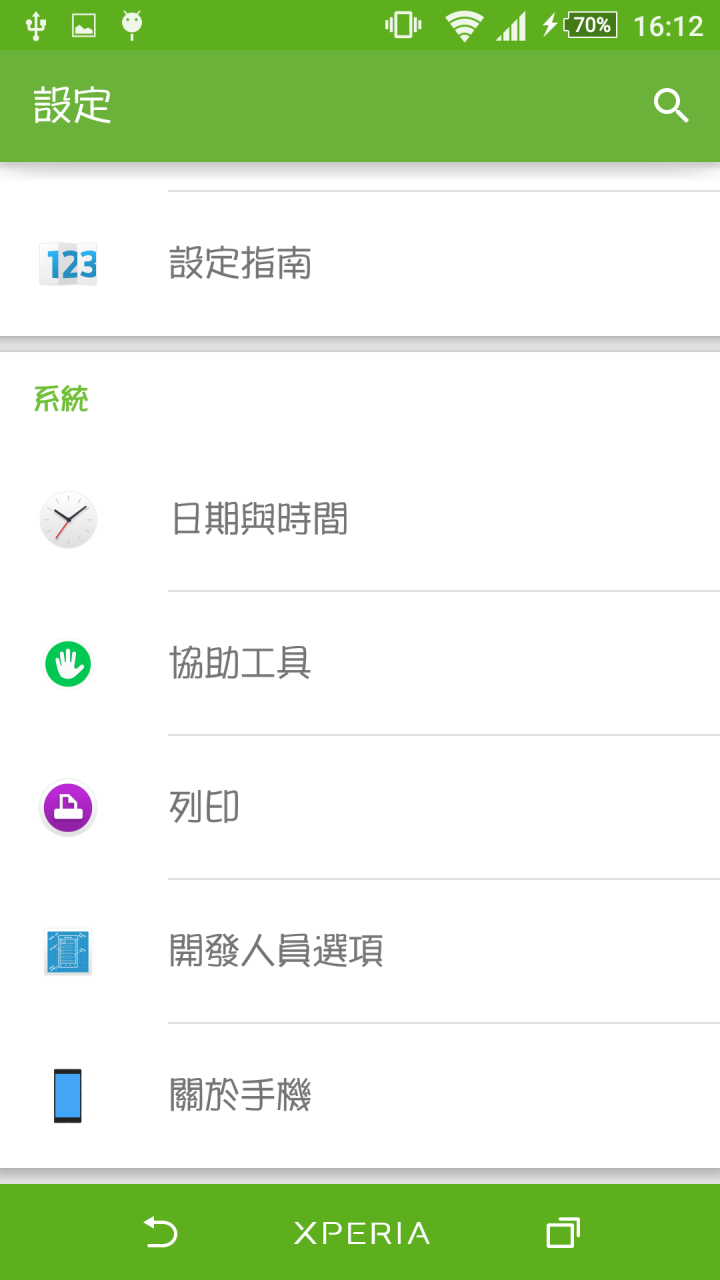
Task: Tap the 設定 title in header
Action: pyautogui.click(x=73, y=105)
